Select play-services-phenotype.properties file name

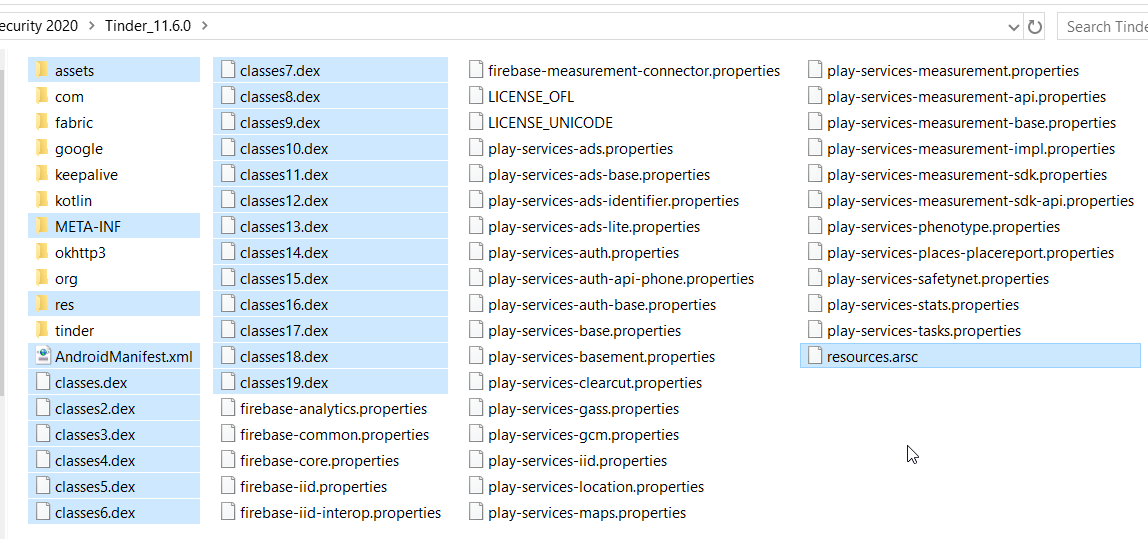(x=944, y=226)
